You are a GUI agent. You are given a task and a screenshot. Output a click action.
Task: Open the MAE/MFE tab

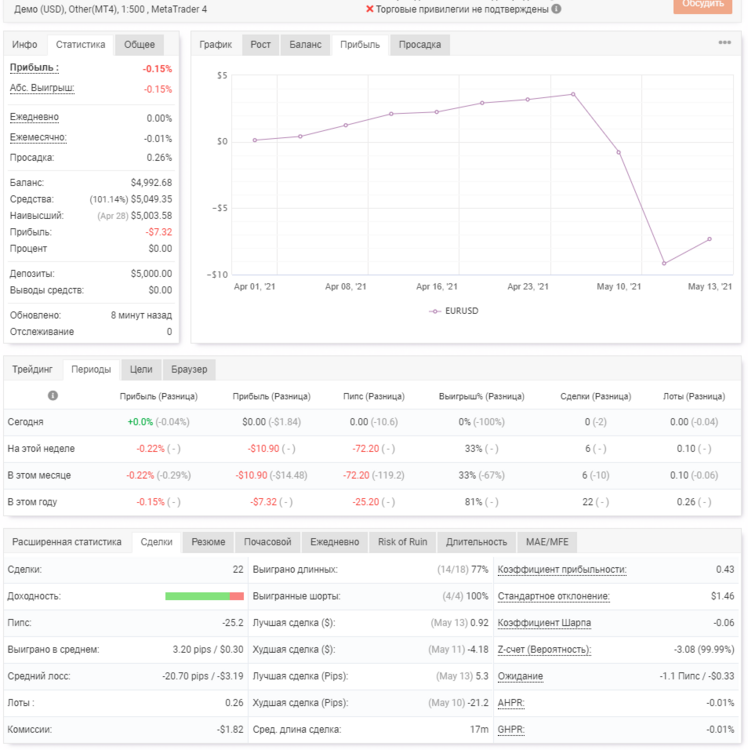547,542
